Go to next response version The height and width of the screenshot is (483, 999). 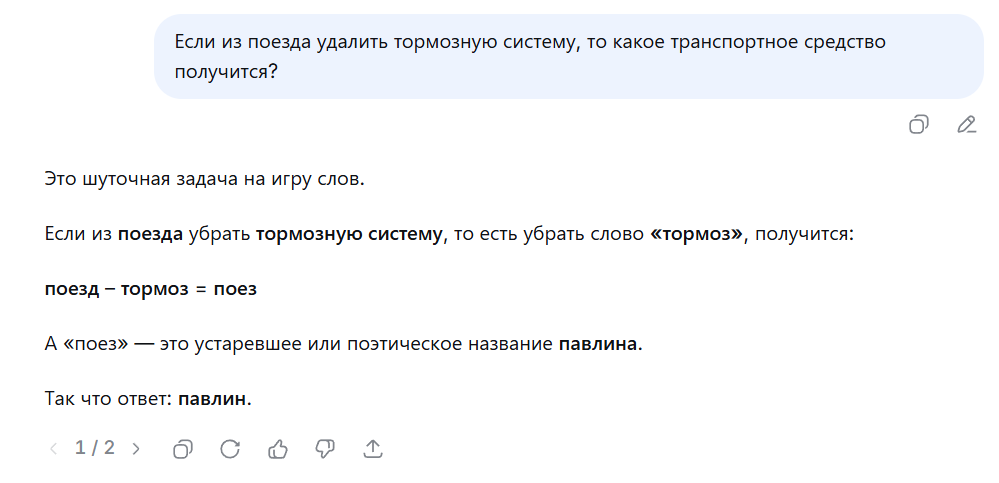(136, 449)
